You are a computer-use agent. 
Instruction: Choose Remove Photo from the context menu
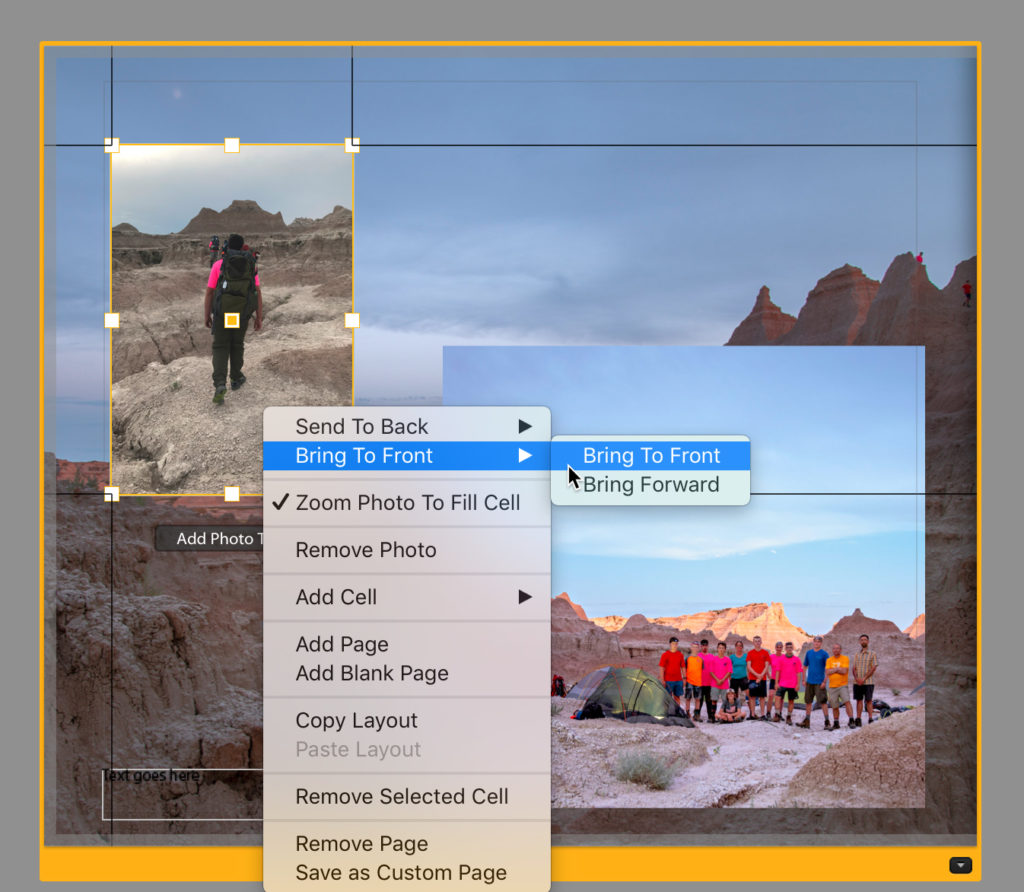coord(366,550)
